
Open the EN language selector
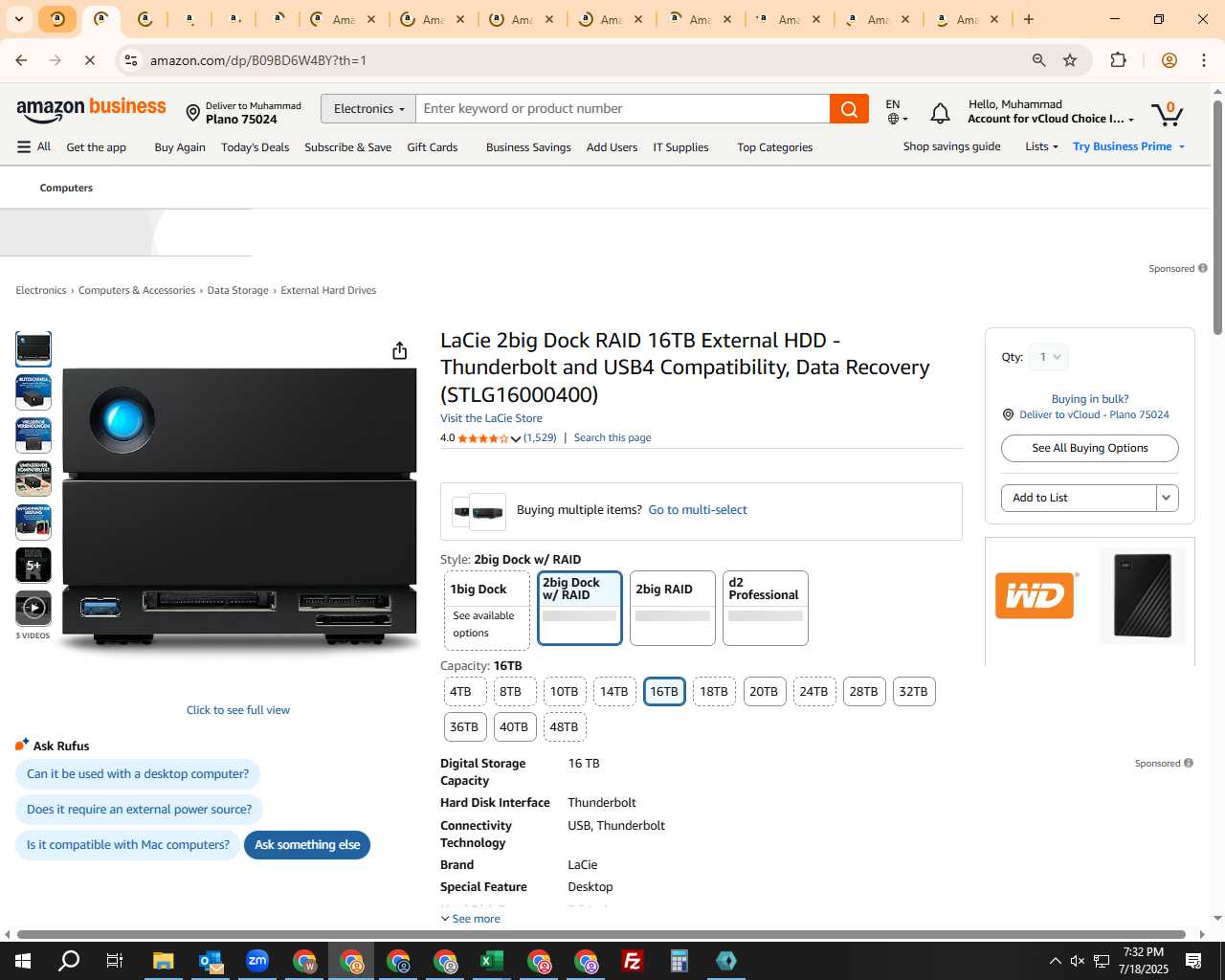897,111
